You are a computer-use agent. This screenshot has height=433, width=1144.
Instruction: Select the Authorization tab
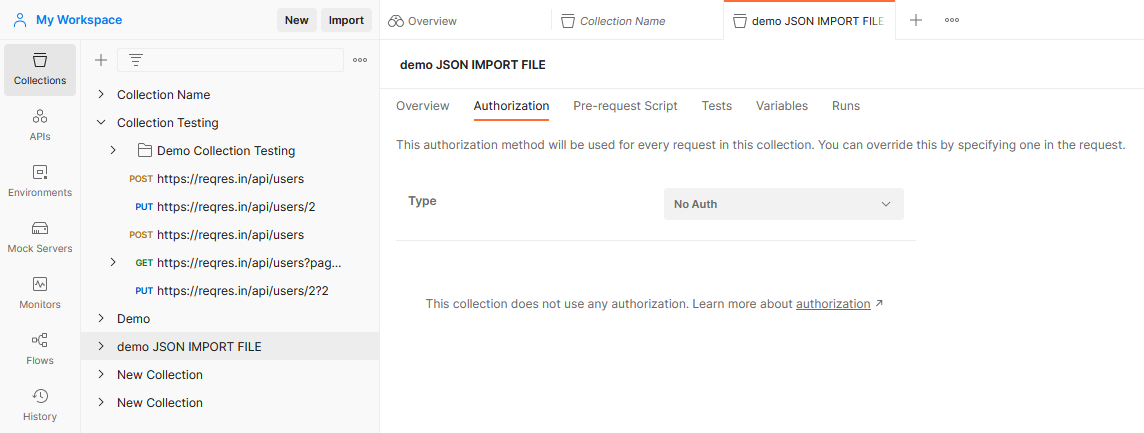click(x=511, y=106)
